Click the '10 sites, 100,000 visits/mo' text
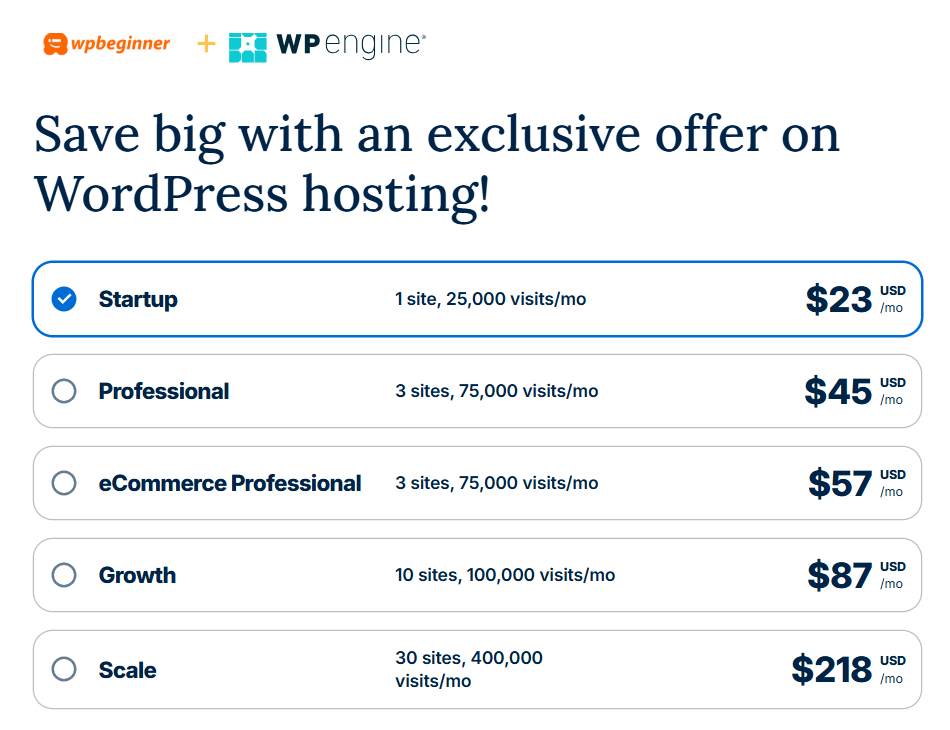This screenshot has width=950, height=730. 505,575
